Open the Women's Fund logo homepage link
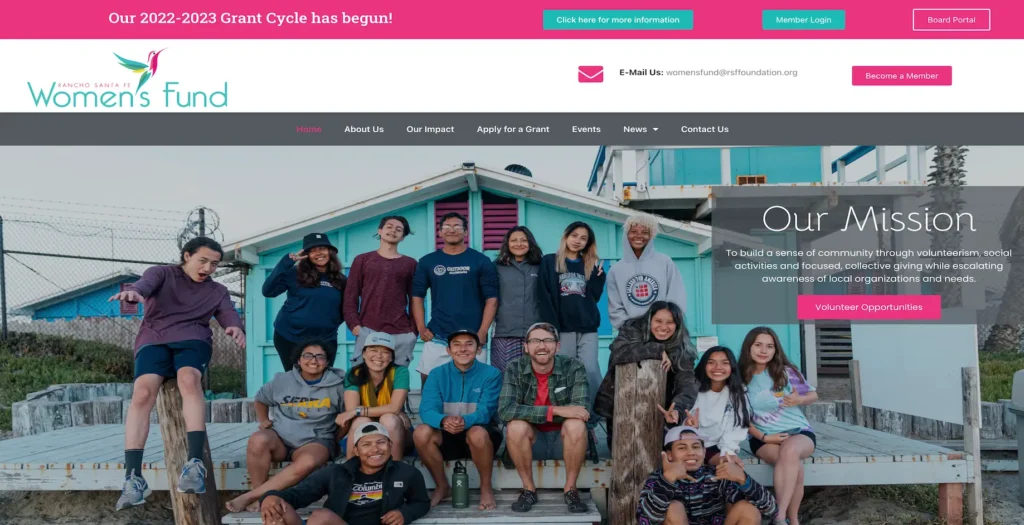This screenshot has height=525, width=1024. click(127, 78)
